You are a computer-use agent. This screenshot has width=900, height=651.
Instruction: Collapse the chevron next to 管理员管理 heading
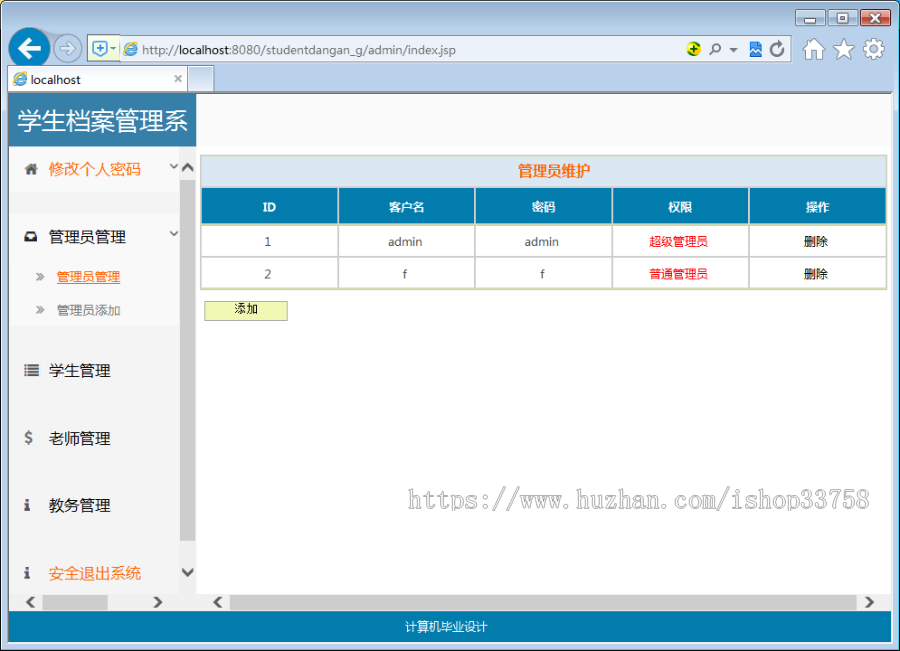click(173, 234)
